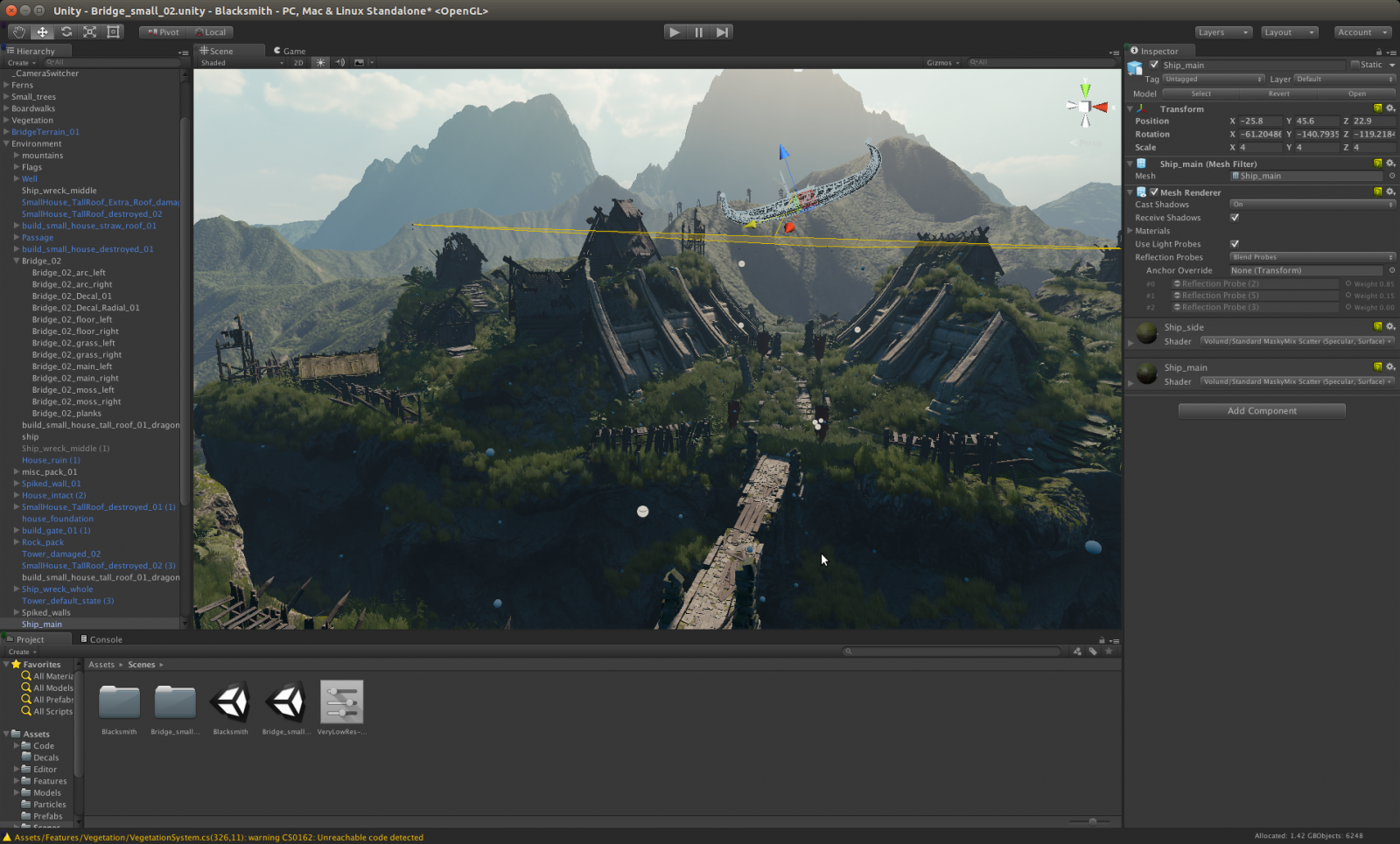Click Search by Type icon in Project
The height and width of the screenshot is (844, 1400).
pos(1077,652)
